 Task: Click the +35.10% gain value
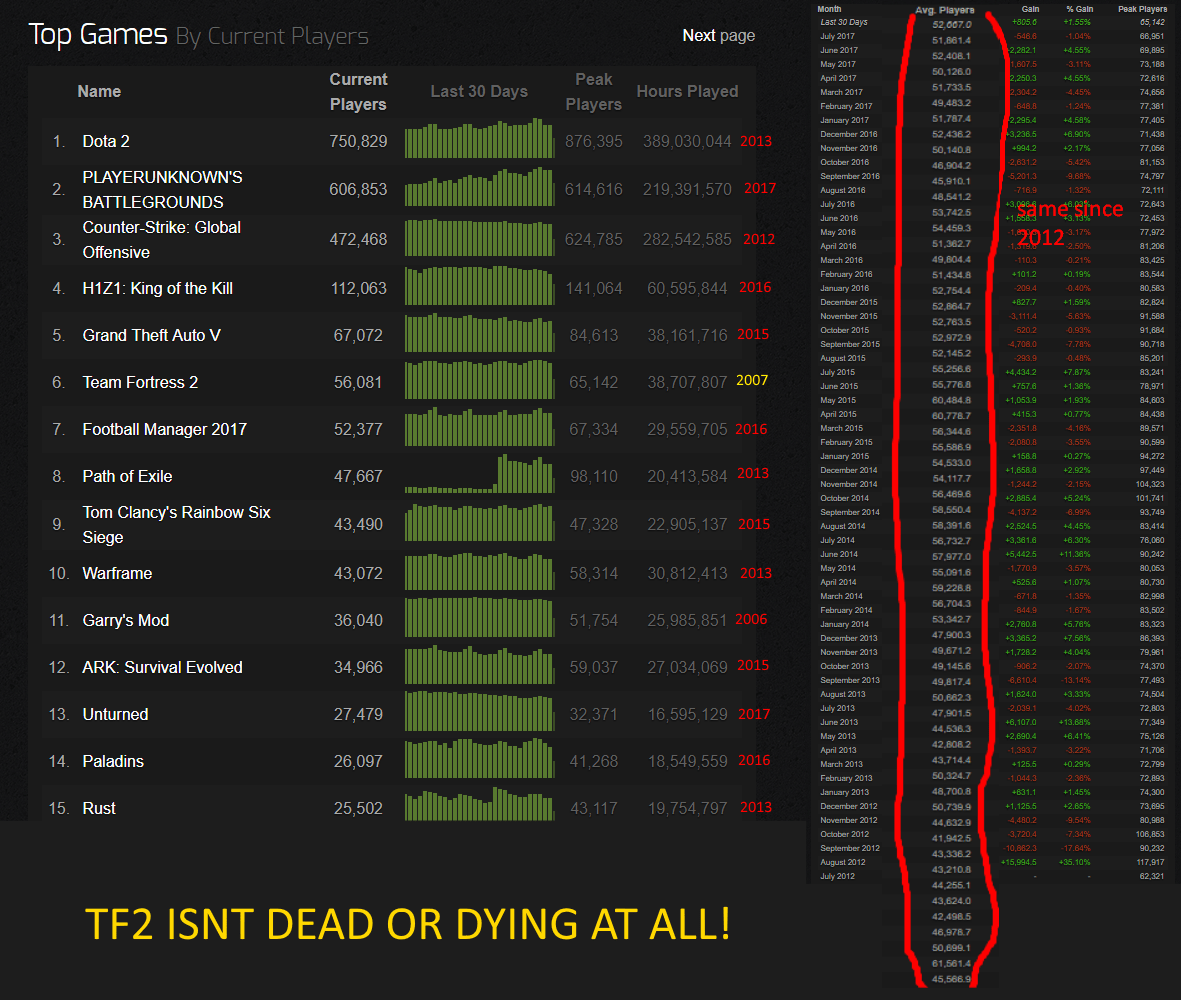point(1075,862)
